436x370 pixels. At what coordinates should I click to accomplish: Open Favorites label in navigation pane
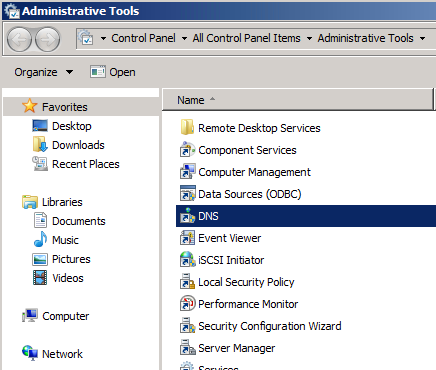65,107
